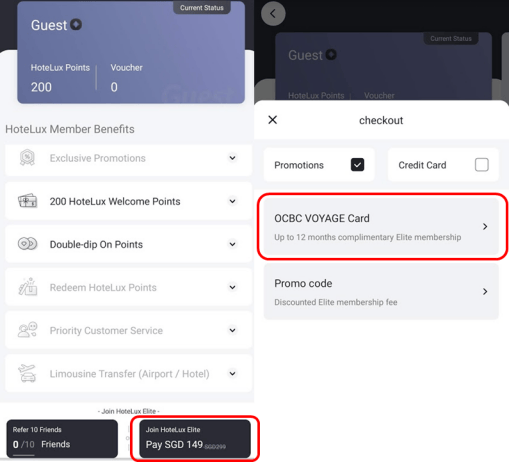Tap the back arrow circle button
Screen dimensions: 509x462
coord(273,14)
